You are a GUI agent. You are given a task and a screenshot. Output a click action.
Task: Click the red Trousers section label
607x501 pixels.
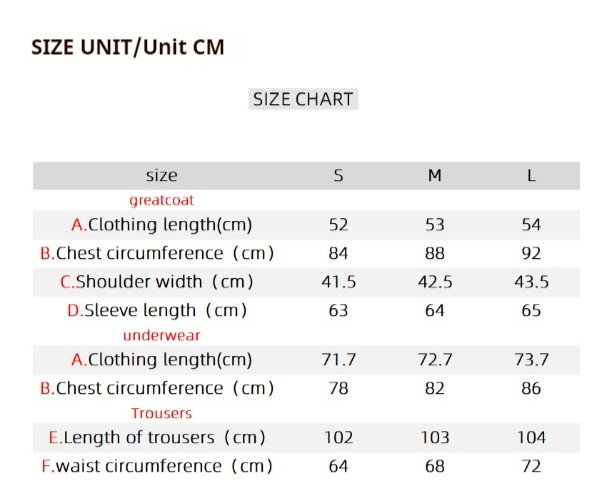[x=161, y=413]
